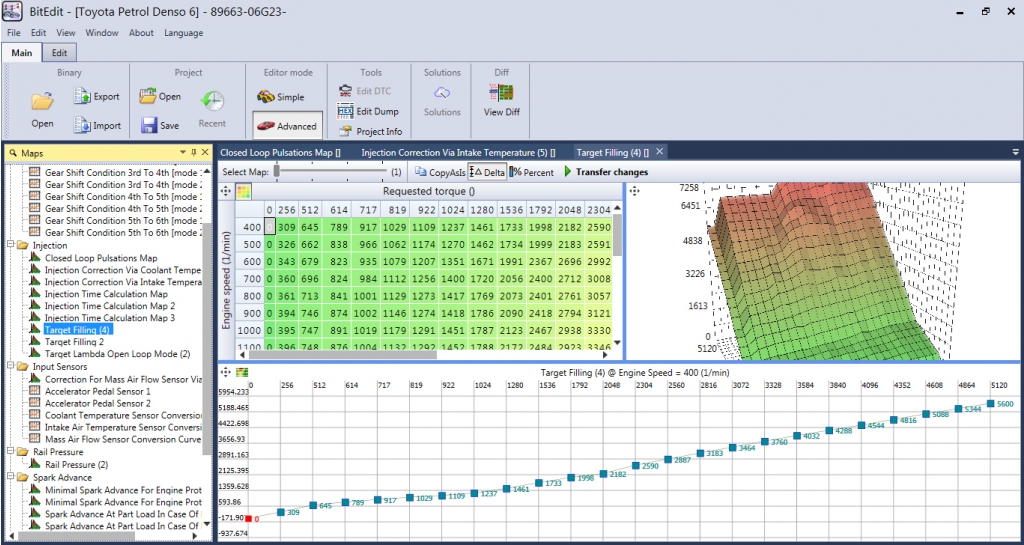Select Target Lambda Open Loop Mode (2)

(x=117, y=354)
